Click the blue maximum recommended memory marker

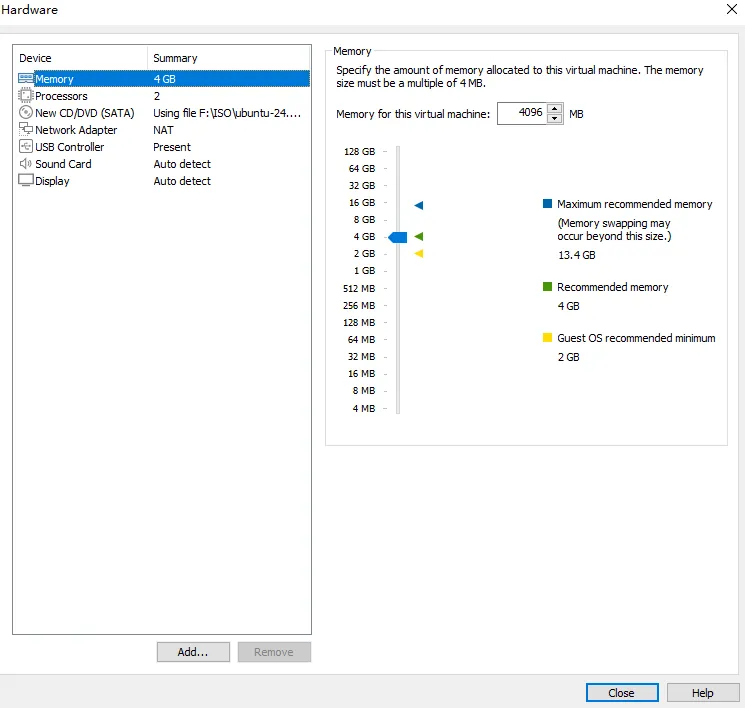point(419,205)
